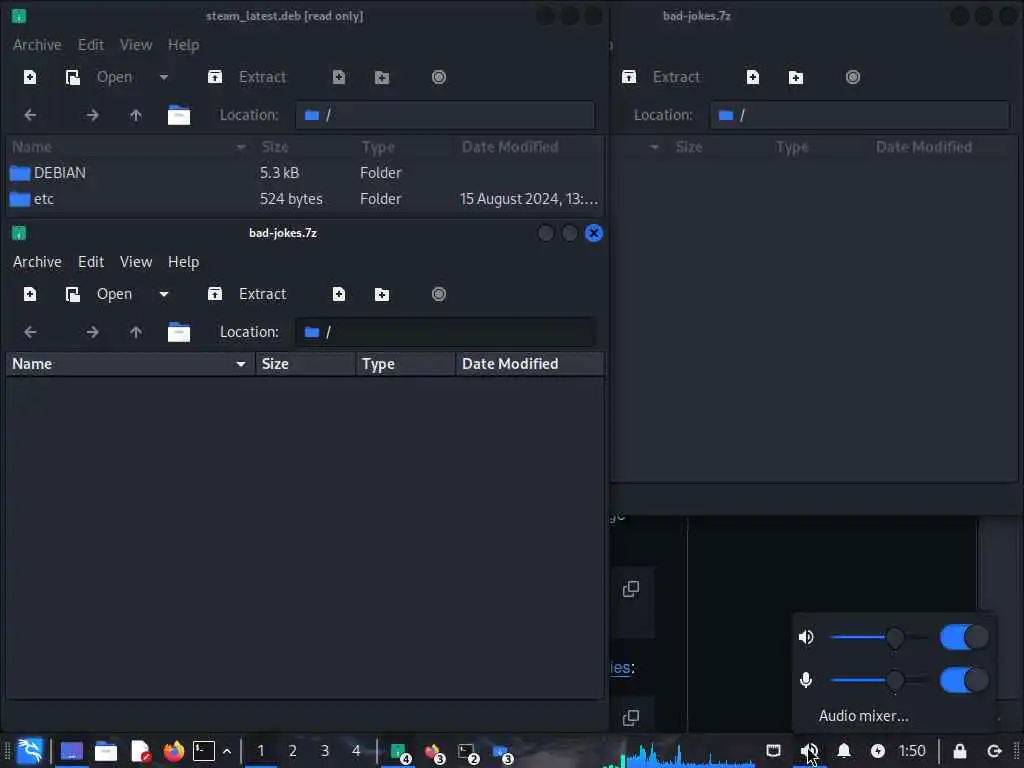Click Location field in steam_latest.deb window

click(445, 116)
